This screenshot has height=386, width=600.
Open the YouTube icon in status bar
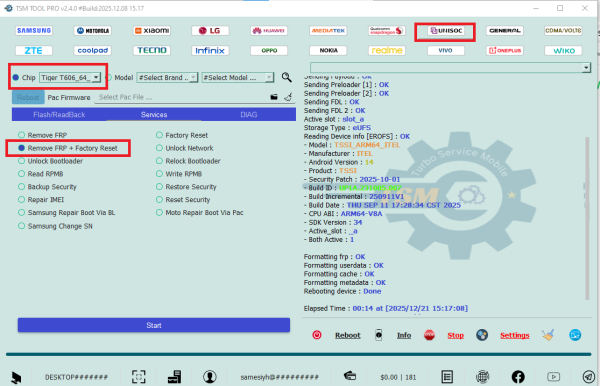click(x=553, y=377)
